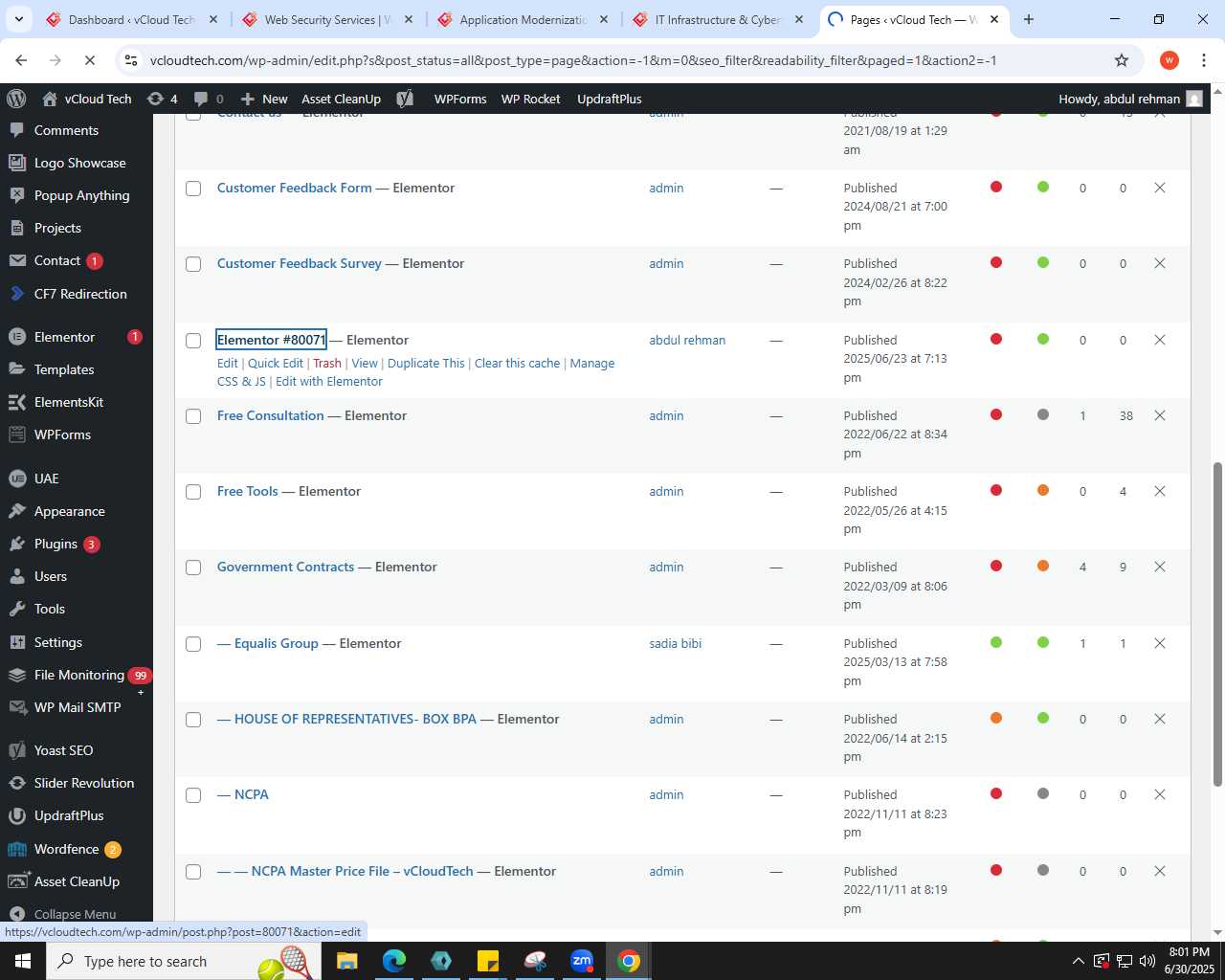Check the Free Consultation row checkbox
Screen dimensions: 1225x980
tap(193, 416)
